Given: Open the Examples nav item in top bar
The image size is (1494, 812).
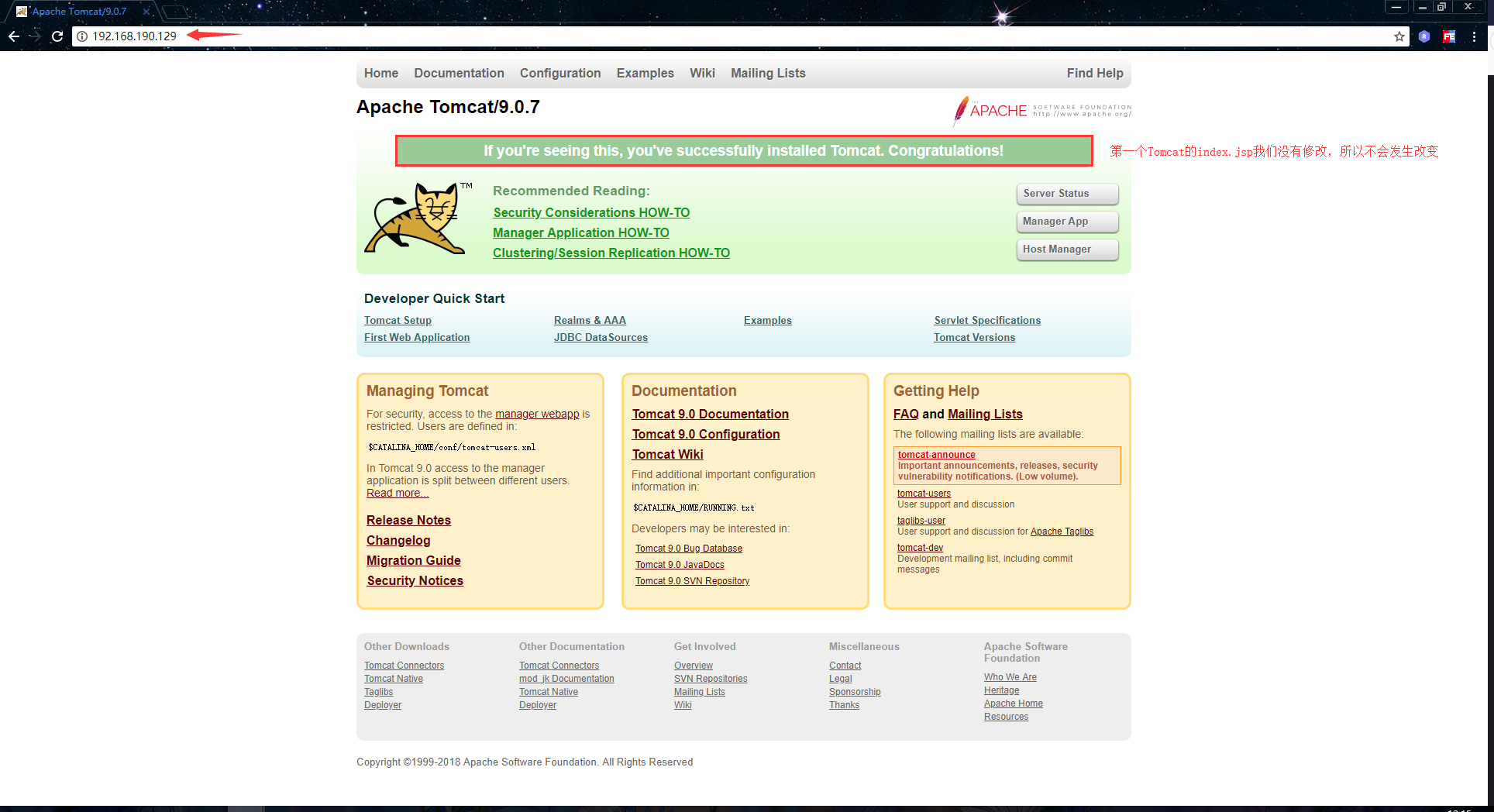Looking at the screenshot, I should [645, 73].
